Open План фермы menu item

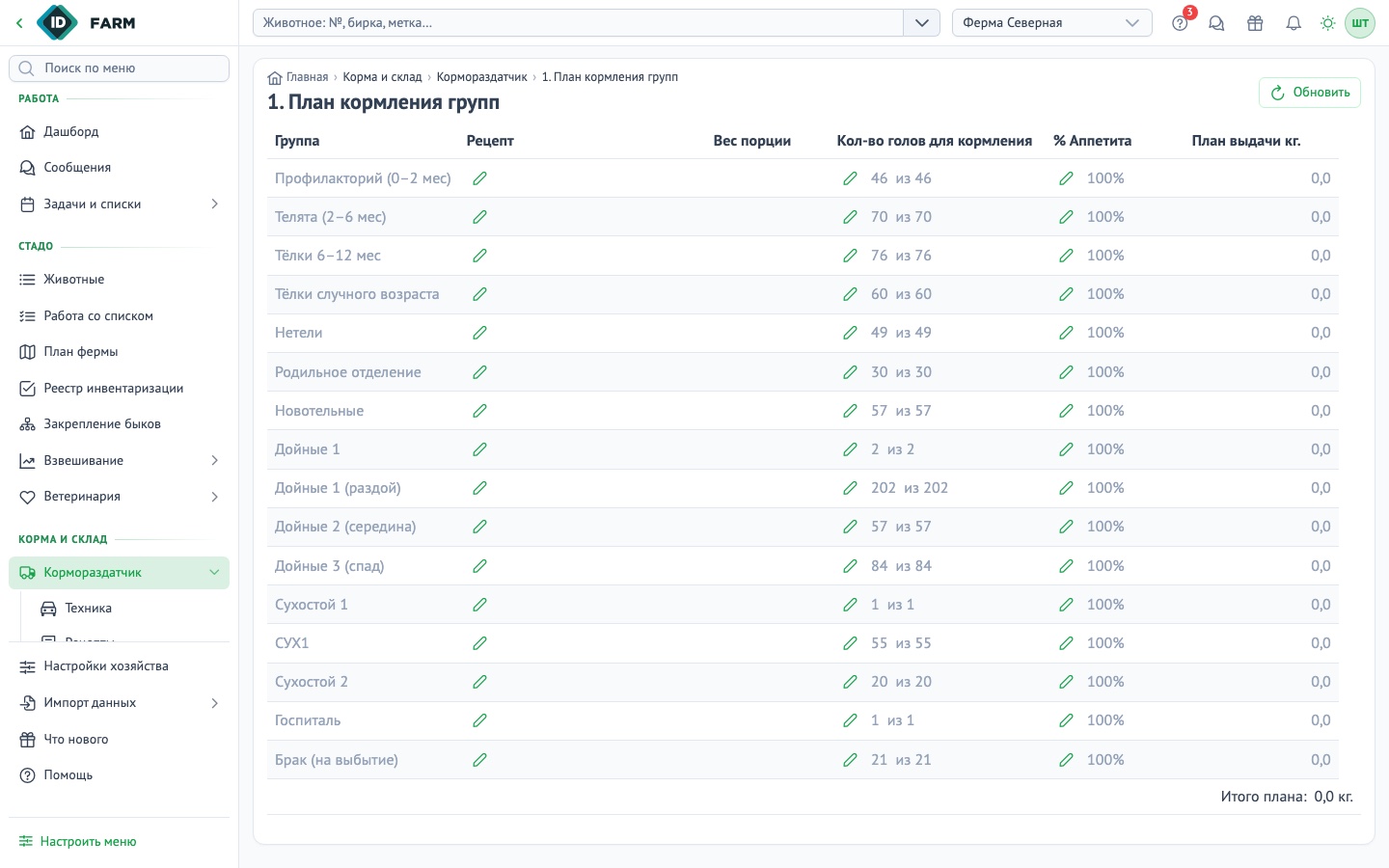click(119, 352)
